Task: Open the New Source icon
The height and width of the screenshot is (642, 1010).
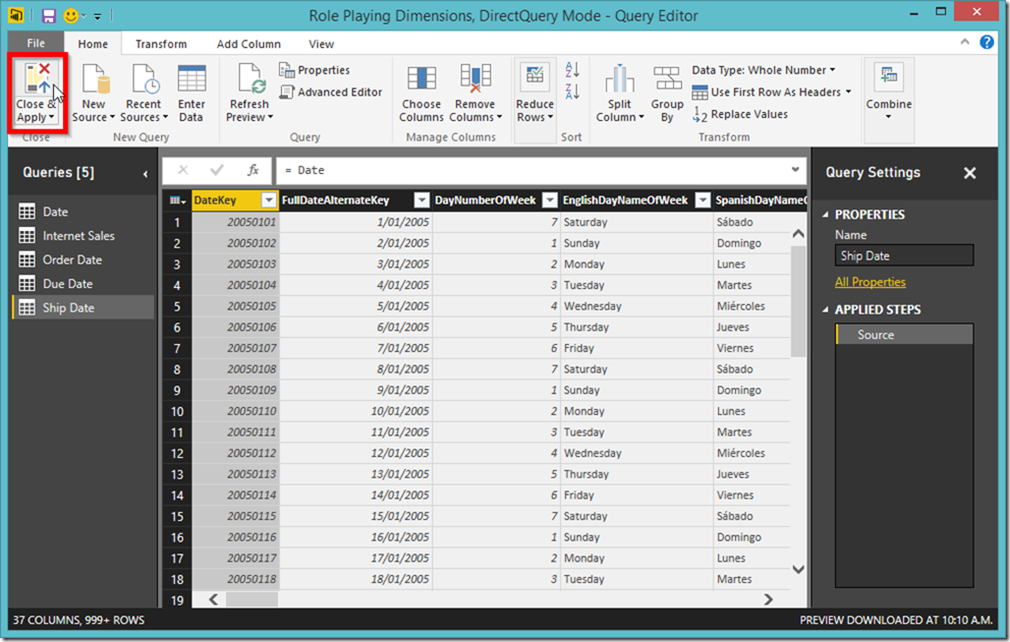Action: coord(95,79)
